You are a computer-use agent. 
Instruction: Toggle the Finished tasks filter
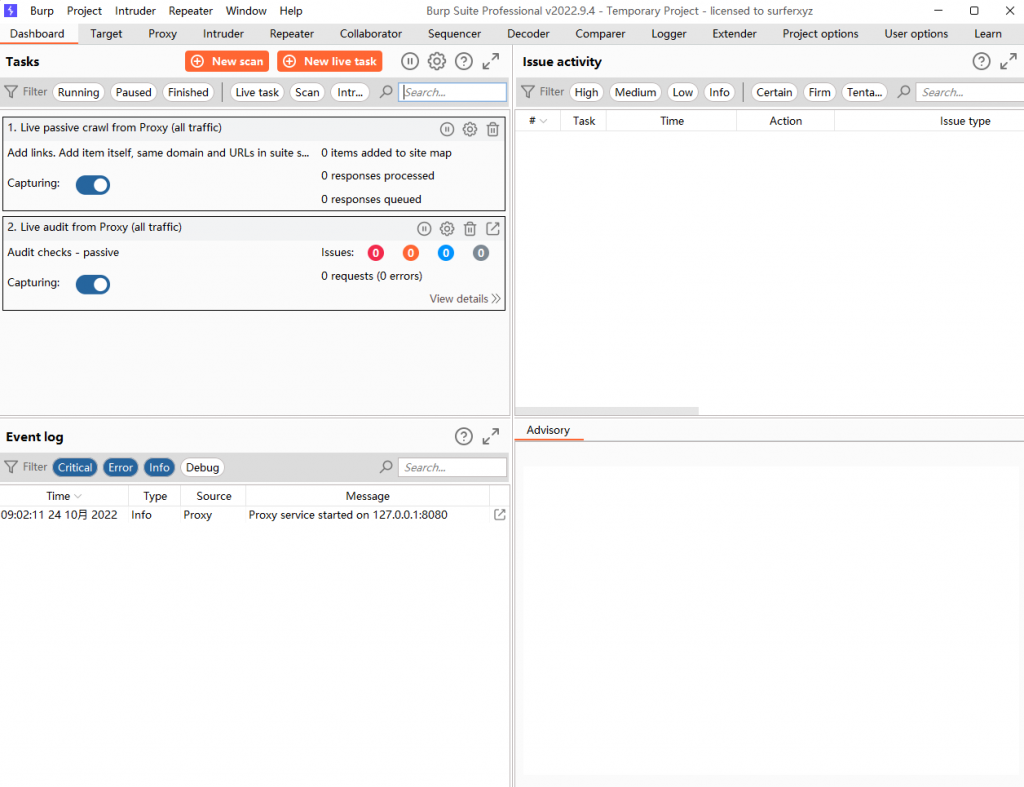point(188,92)
